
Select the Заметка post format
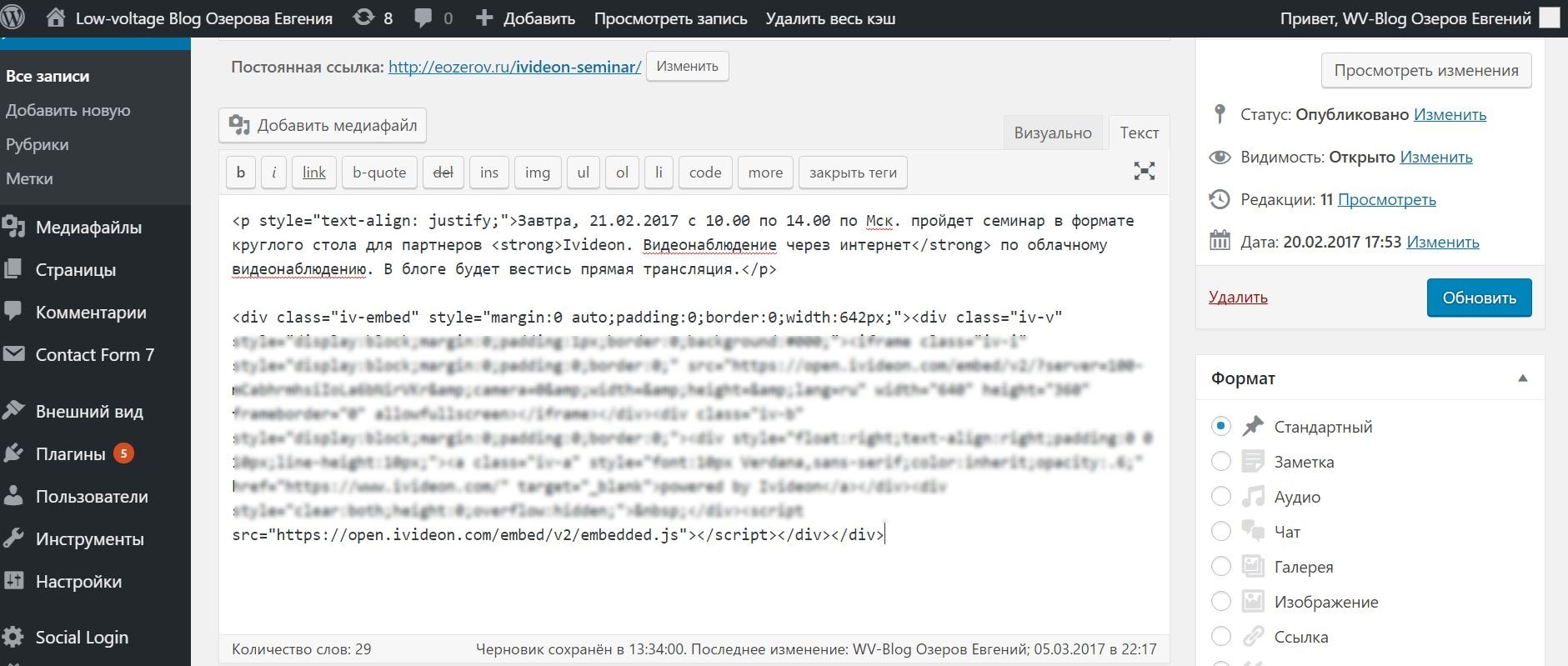click(x=1220, y=461)
